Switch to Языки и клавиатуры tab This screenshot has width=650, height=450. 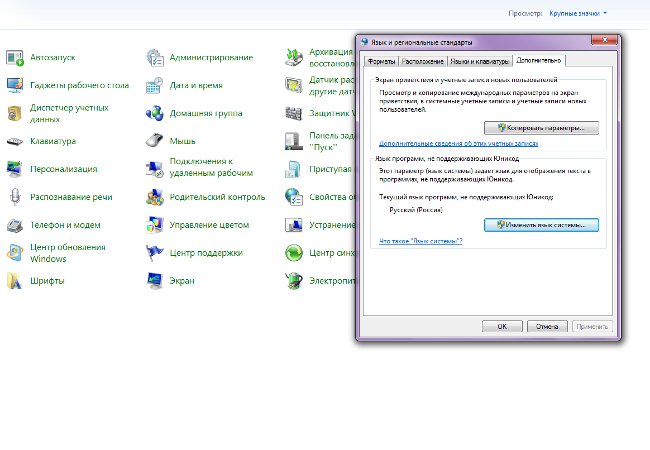pyautogui.click(x=479, y=61)
